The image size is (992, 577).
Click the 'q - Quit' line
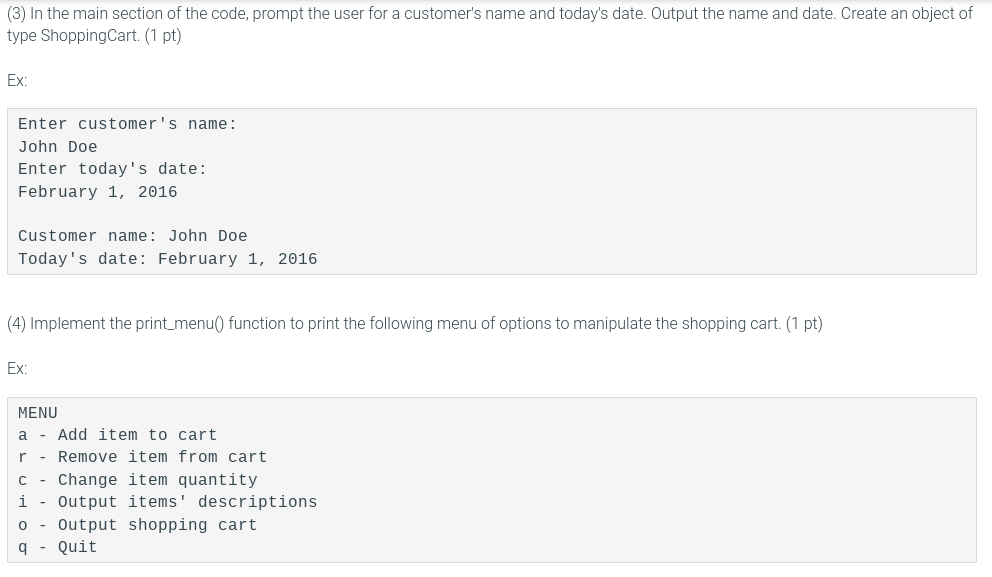(58, 547)
